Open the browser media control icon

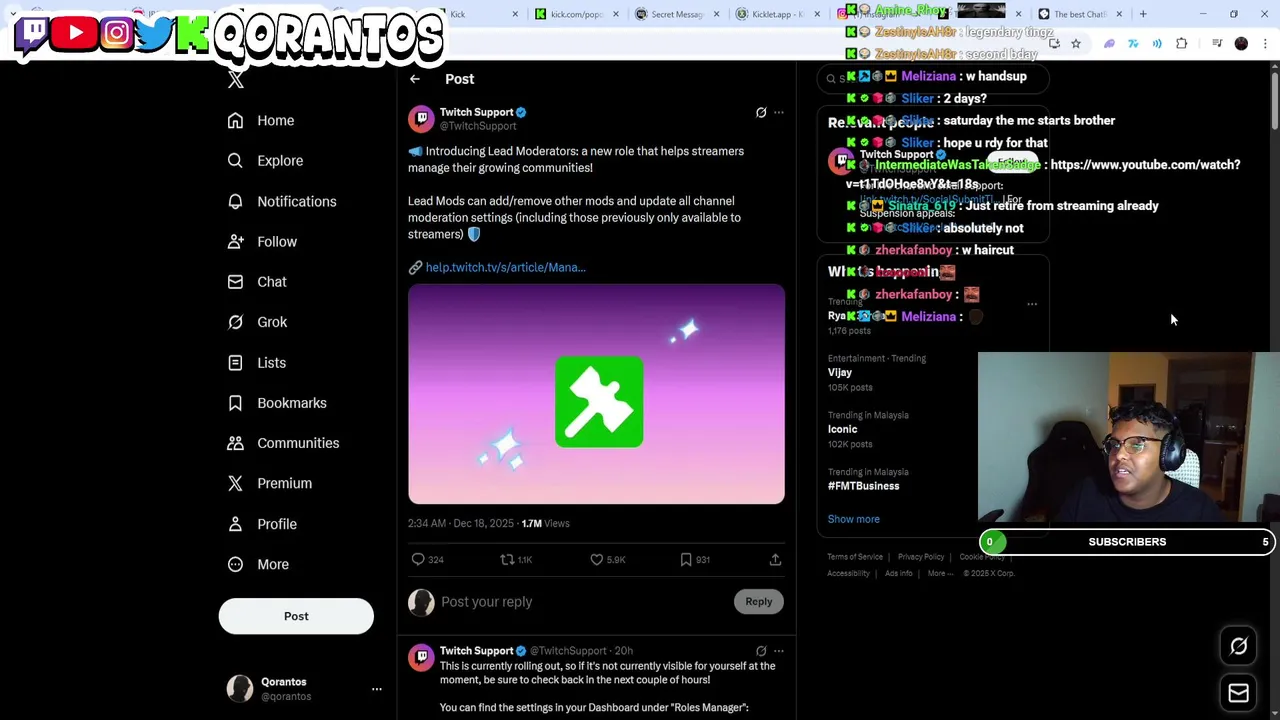(x=1217, y=44)
